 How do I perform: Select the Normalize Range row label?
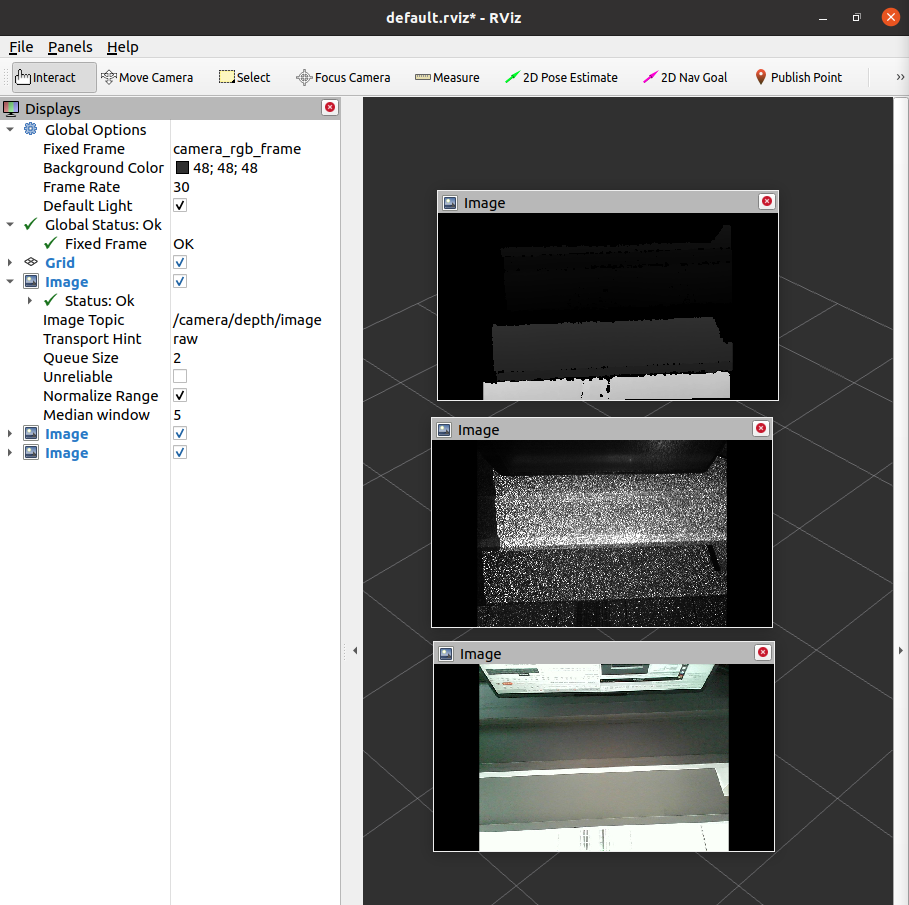coord(100,395)
